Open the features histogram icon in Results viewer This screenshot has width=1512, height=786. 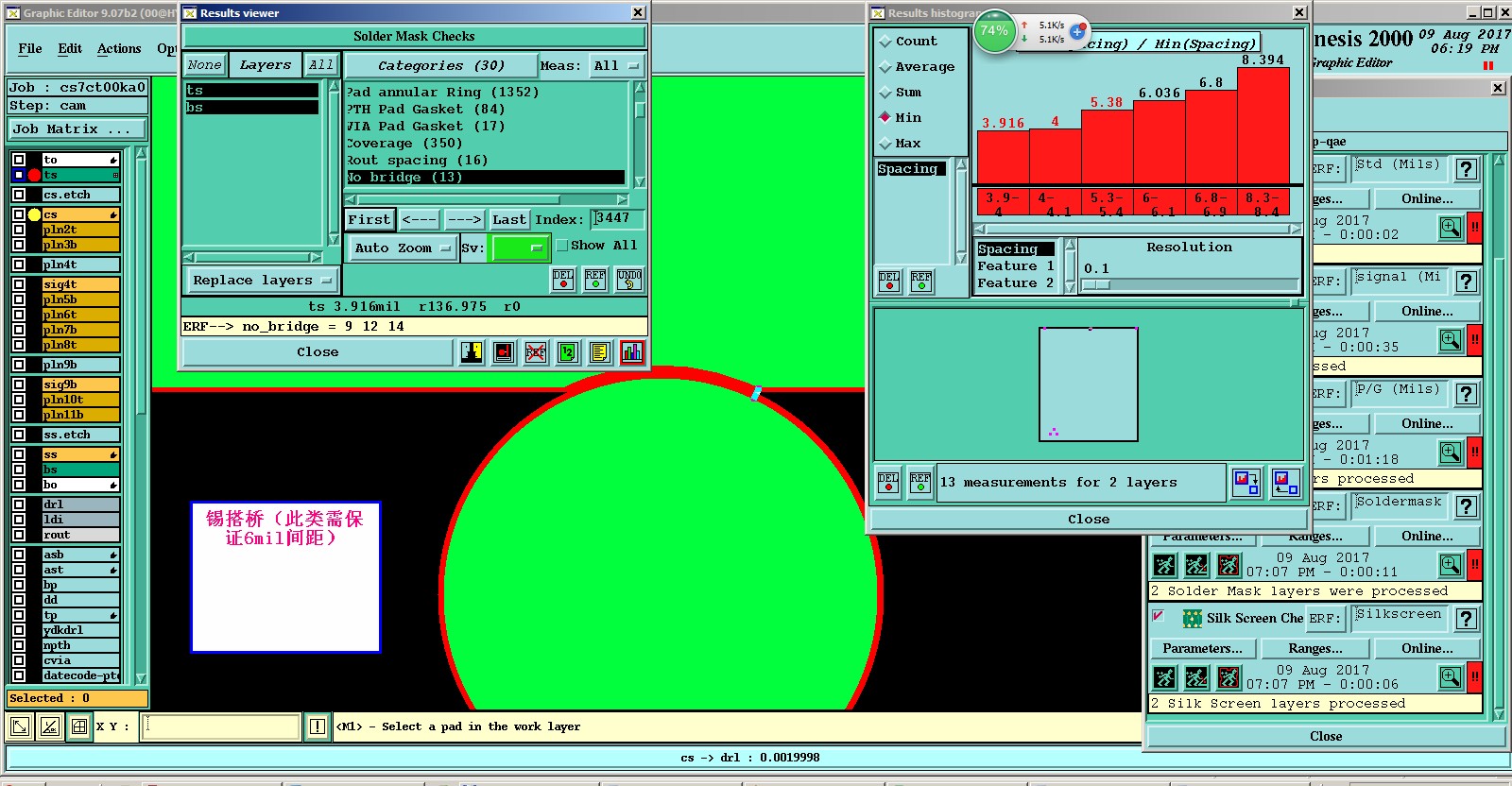click(632, 352)
